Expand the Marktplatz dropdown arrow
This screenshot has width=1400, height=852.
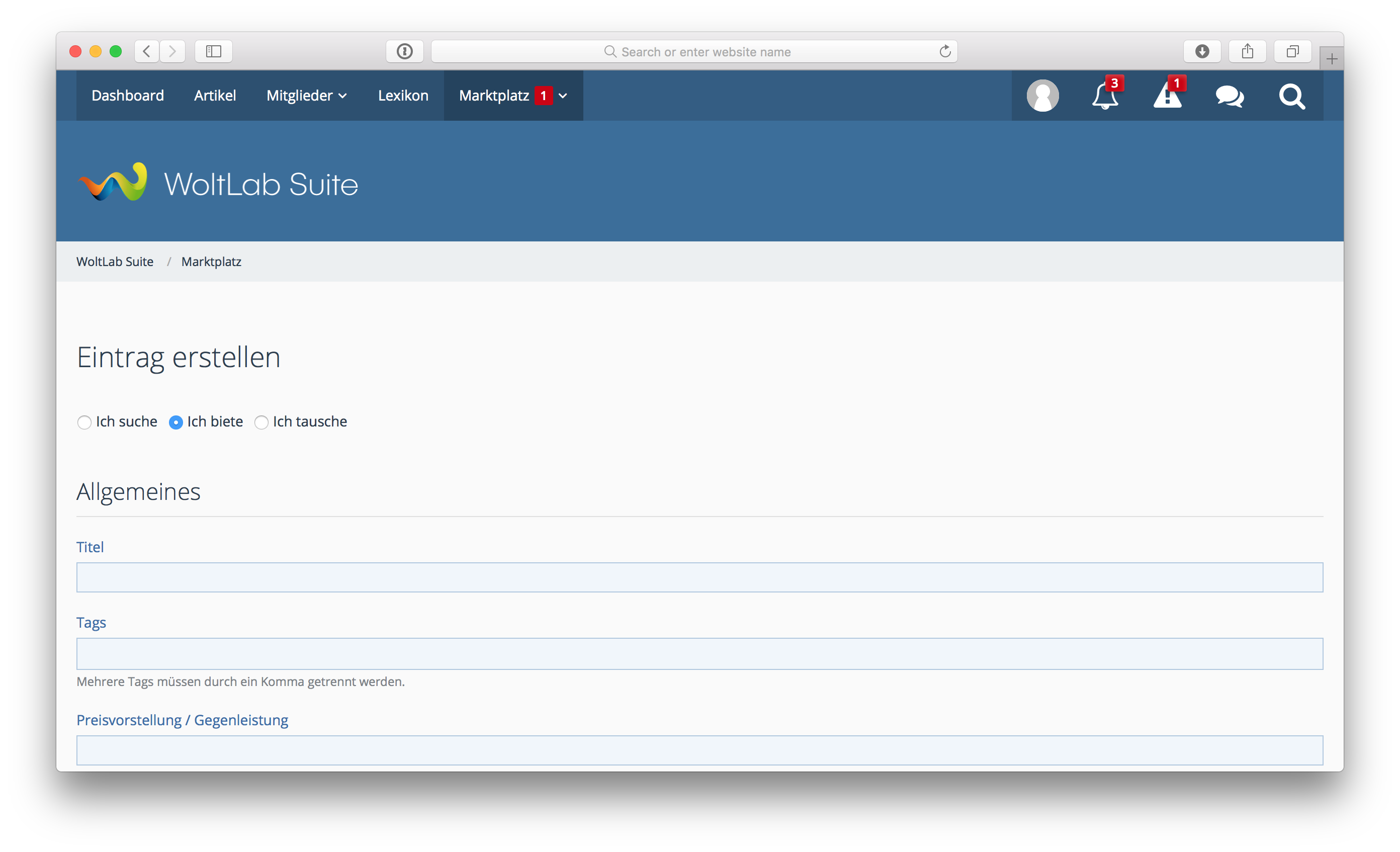pyautogui.click(x=563, y=96)
